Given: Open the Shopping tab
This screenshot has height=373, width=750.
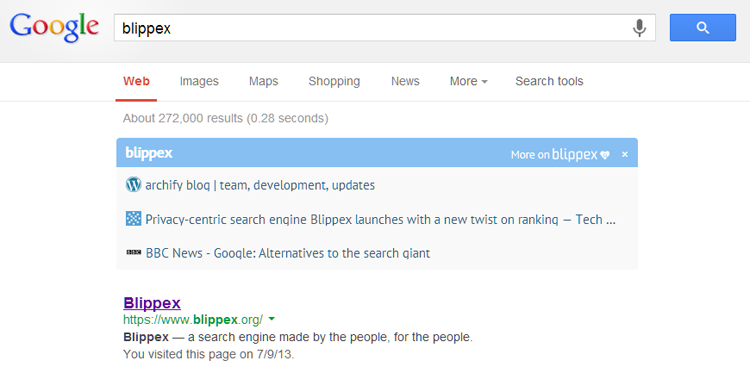Looking at the screenshot, I should coord(334,81).
